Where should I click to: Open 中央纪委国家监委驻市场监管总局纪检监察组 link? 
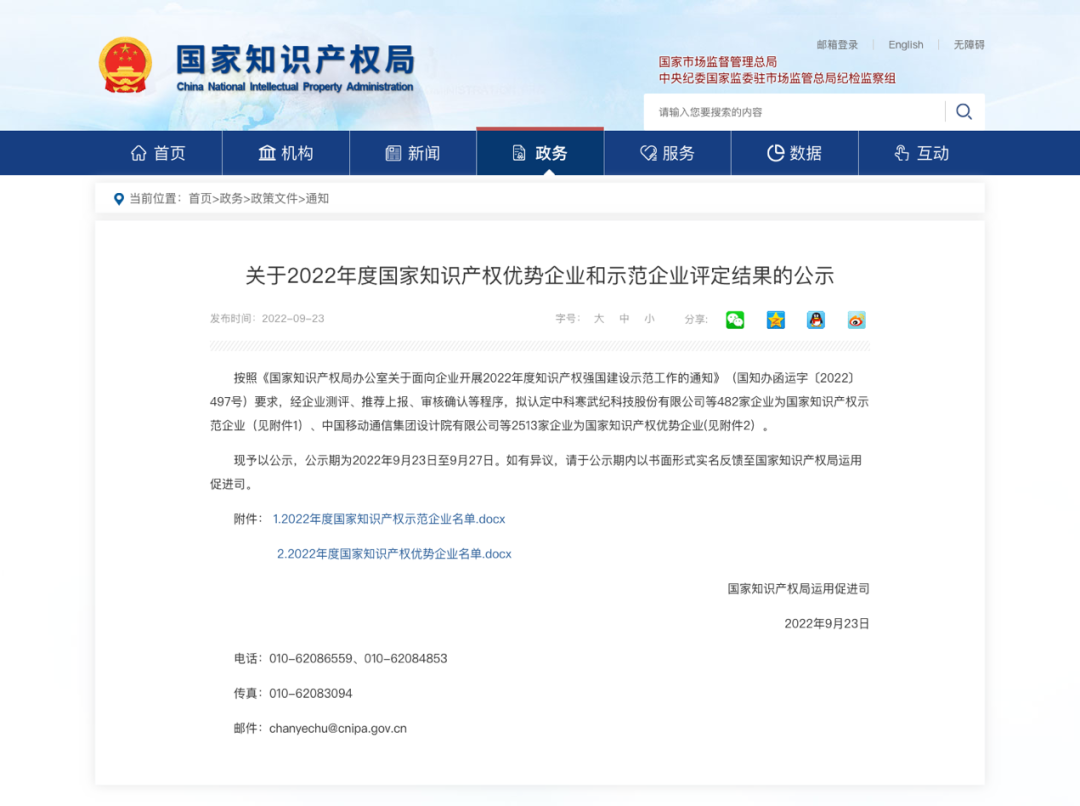[777, 79]
